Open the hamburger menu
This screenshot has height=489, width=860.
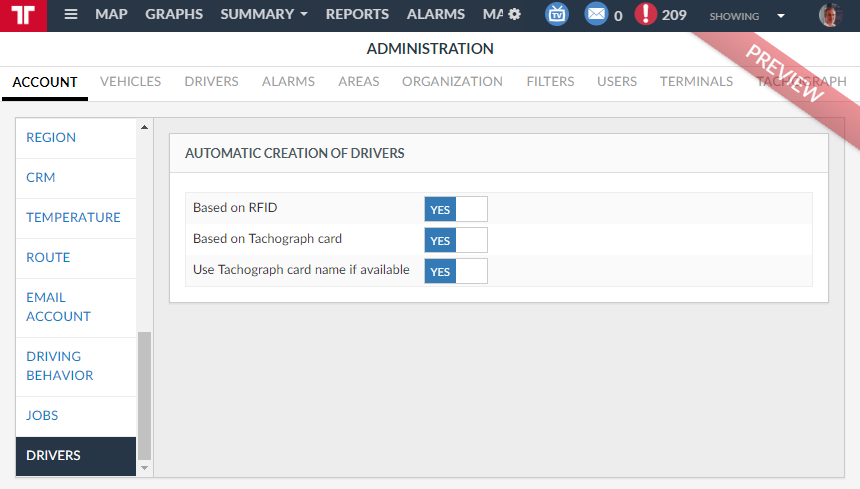pos(70,15)
